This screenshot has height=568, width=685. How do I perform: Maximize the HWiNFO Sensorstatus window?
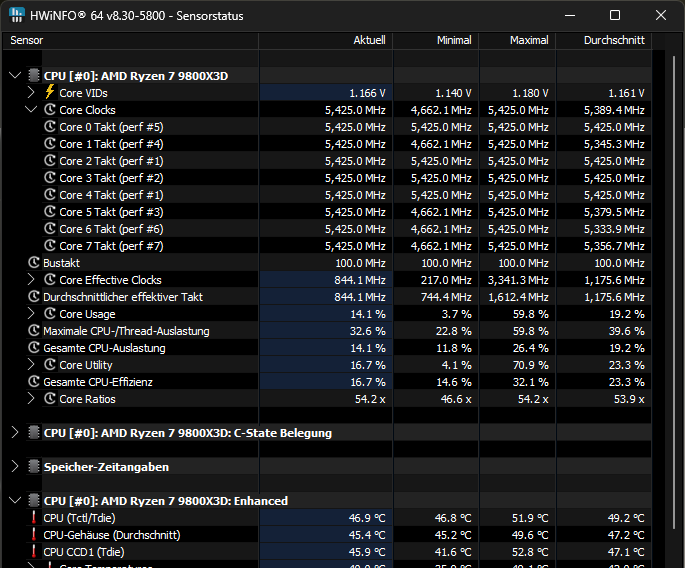[615, 15]
